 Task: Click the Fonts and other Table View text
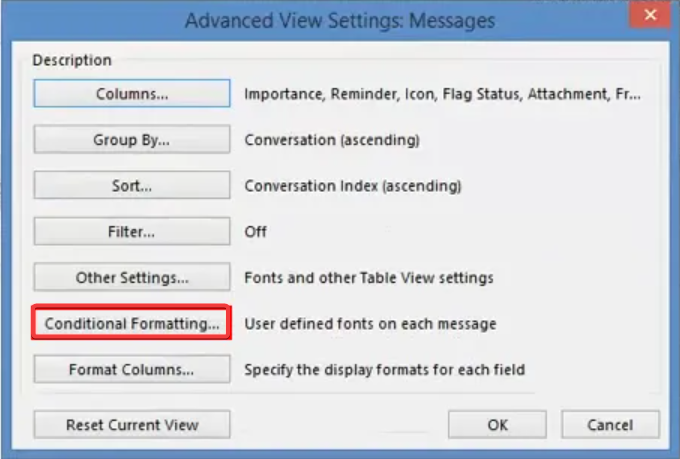coord(369,278)
